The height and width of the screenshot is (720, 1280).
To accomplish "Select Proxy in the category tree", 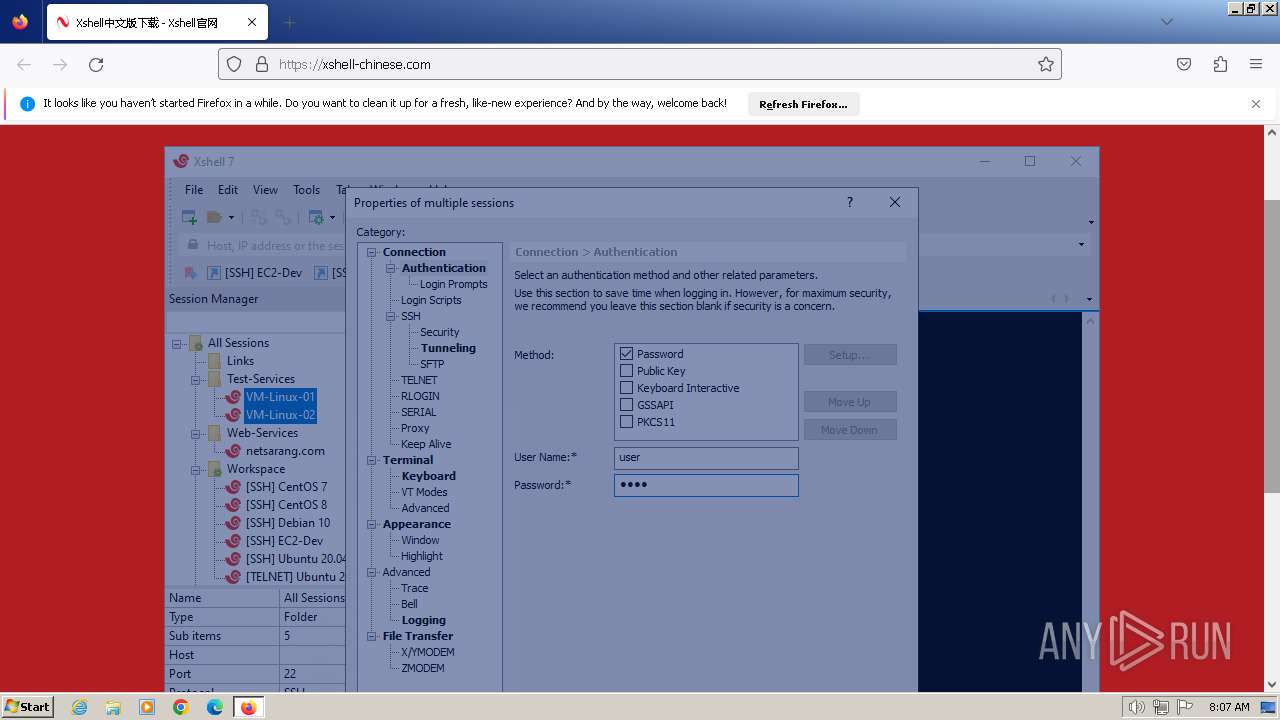I will pos(415,428).
